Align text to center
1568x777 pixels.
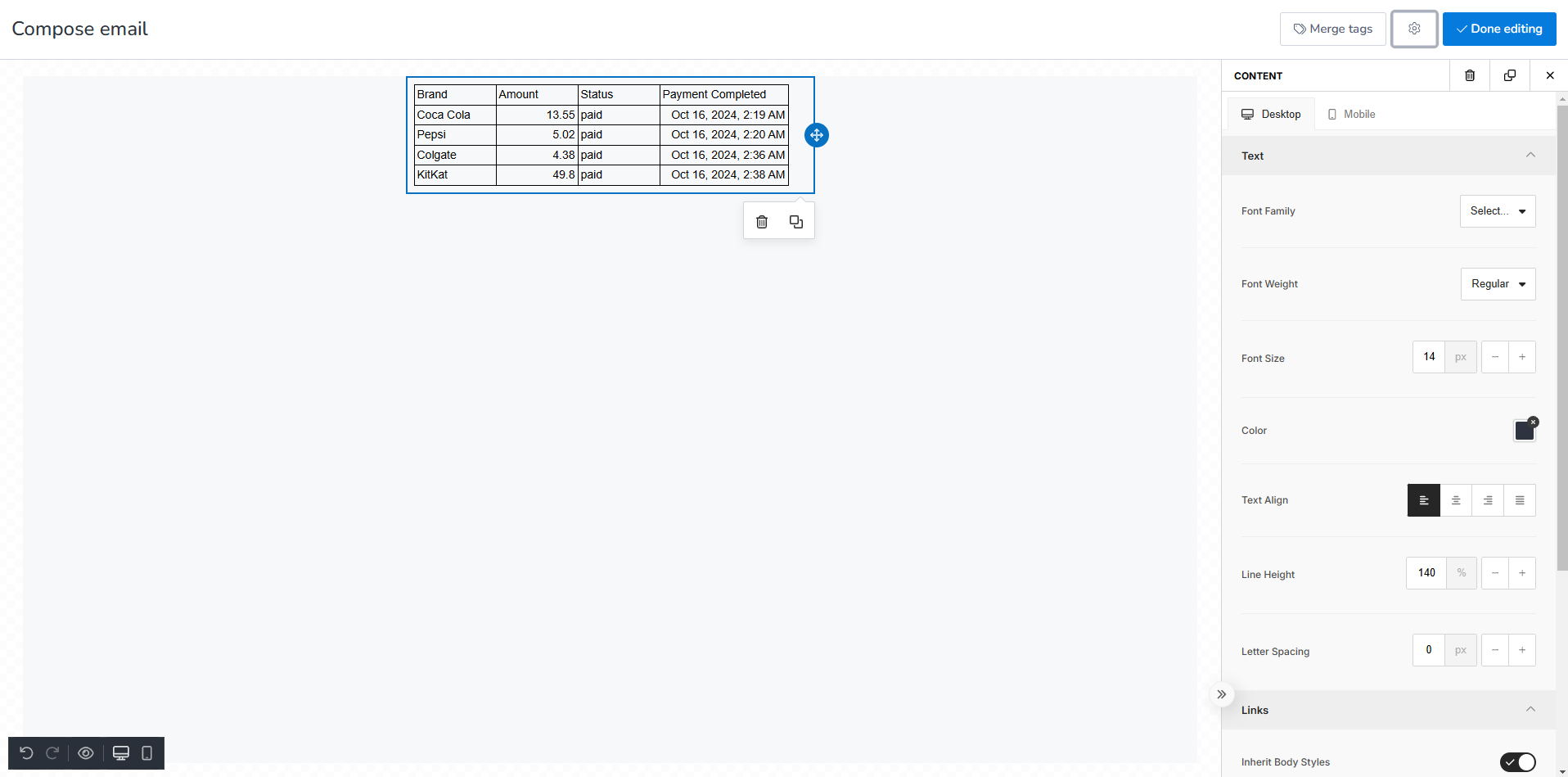tap(1456, 499)
